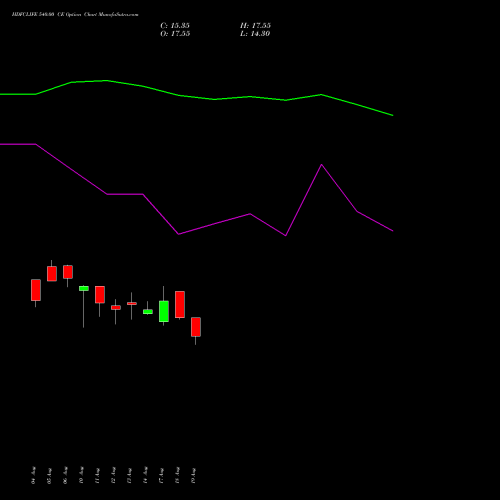Click the 12 Aug date label
The width and height of the screenshot is (500, 500).
pos(113,475)
